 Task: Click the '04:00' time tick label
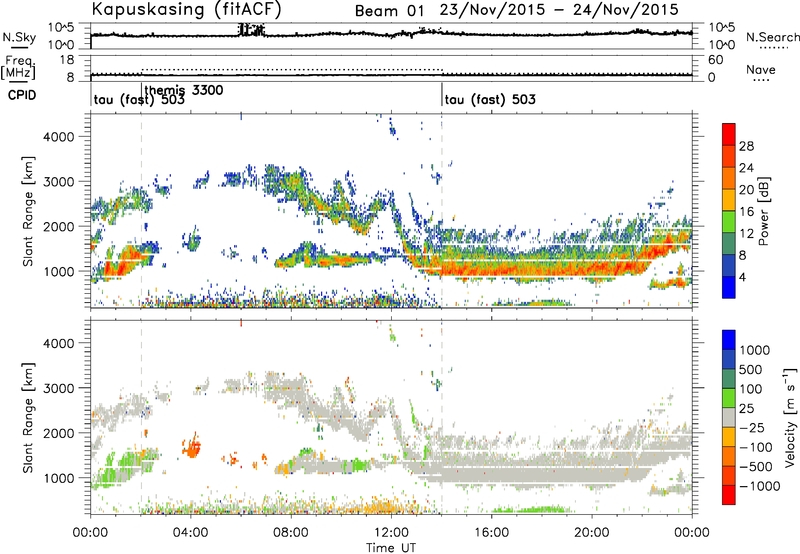[x=190, y=533]
